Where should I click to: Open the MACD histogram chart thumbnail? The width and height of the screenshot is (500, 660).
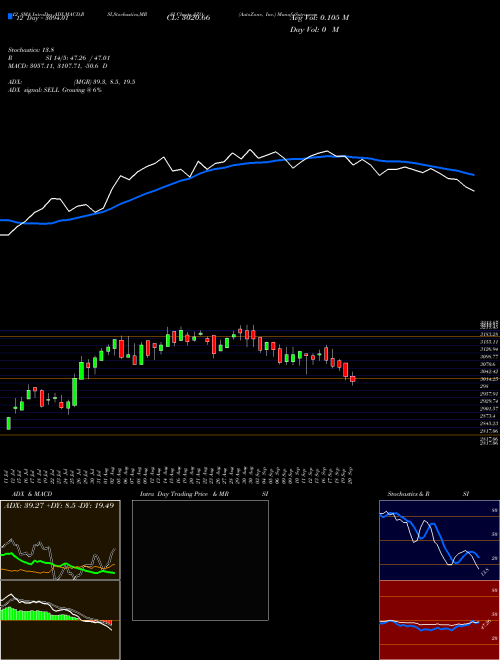tap(60, 620)
